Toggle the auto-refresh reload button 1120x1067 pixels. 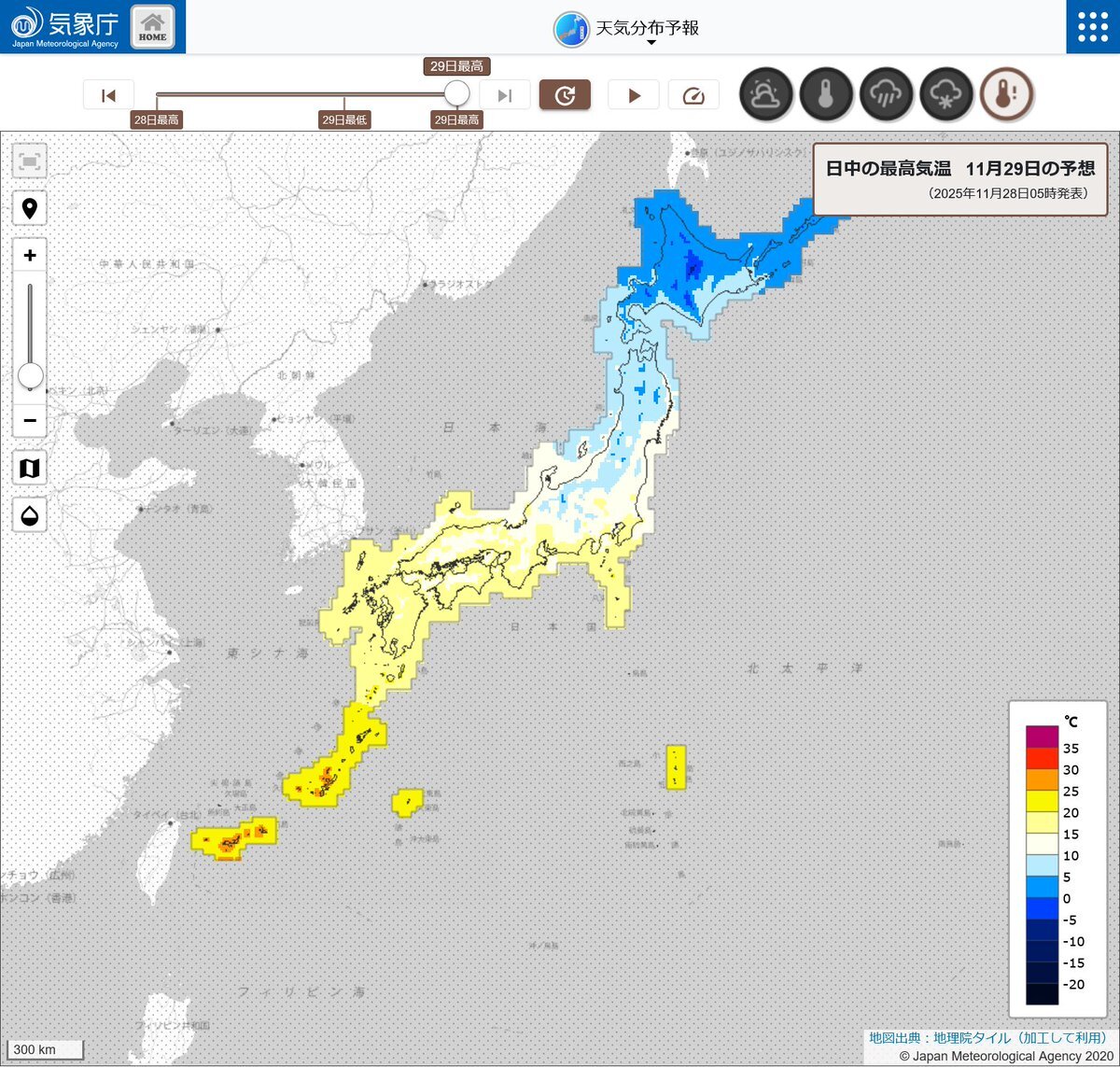[x=565, y=95]
